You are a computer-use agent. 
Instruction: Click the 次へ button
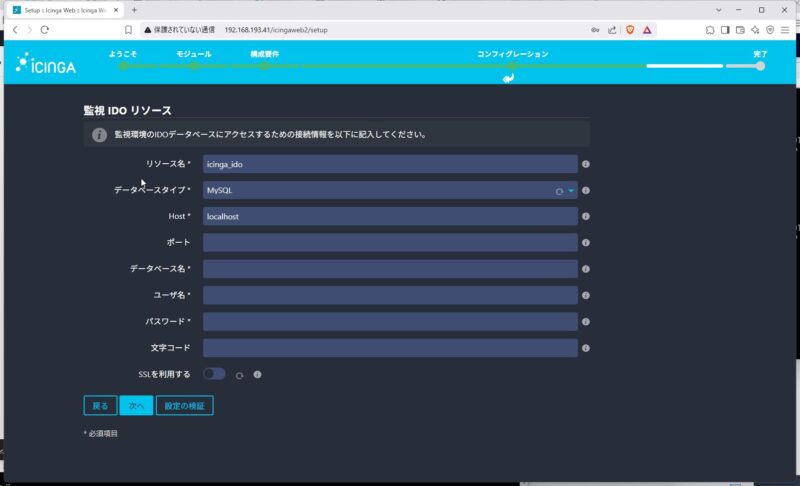(x=136, y=405)
